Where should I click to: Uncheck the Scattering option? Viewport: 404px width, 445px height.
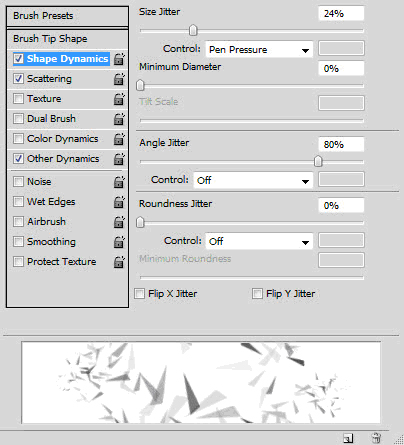18,79
